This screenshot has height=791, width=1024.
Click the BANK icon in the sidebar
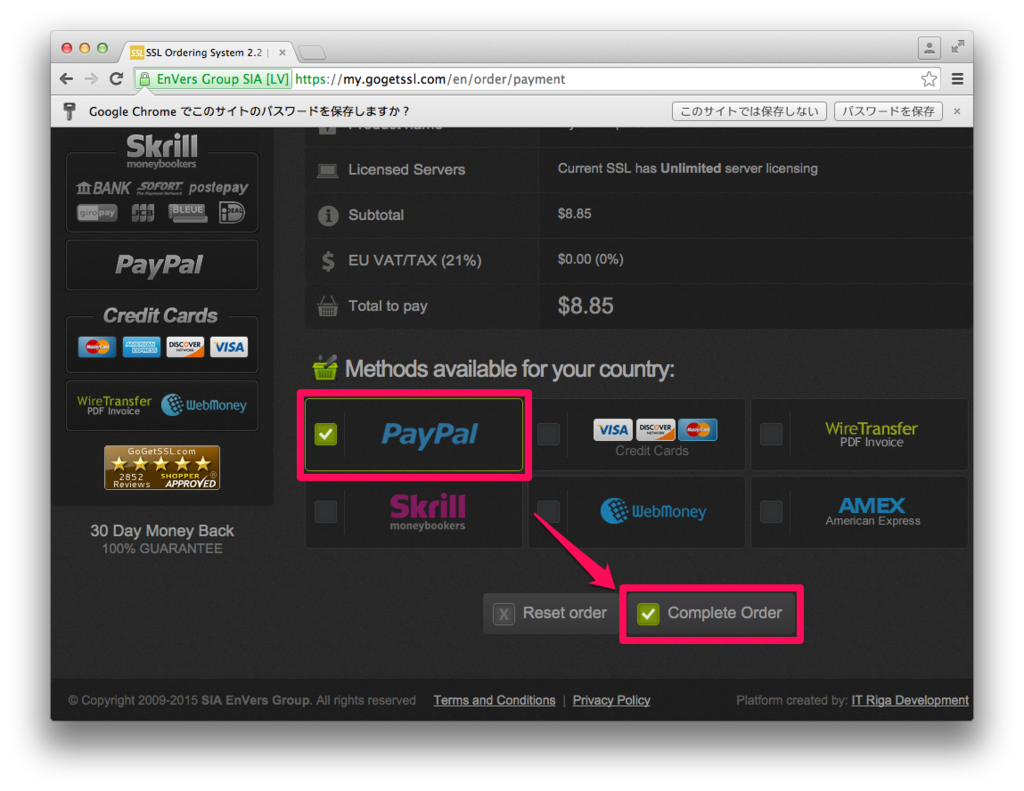(103, 188)
